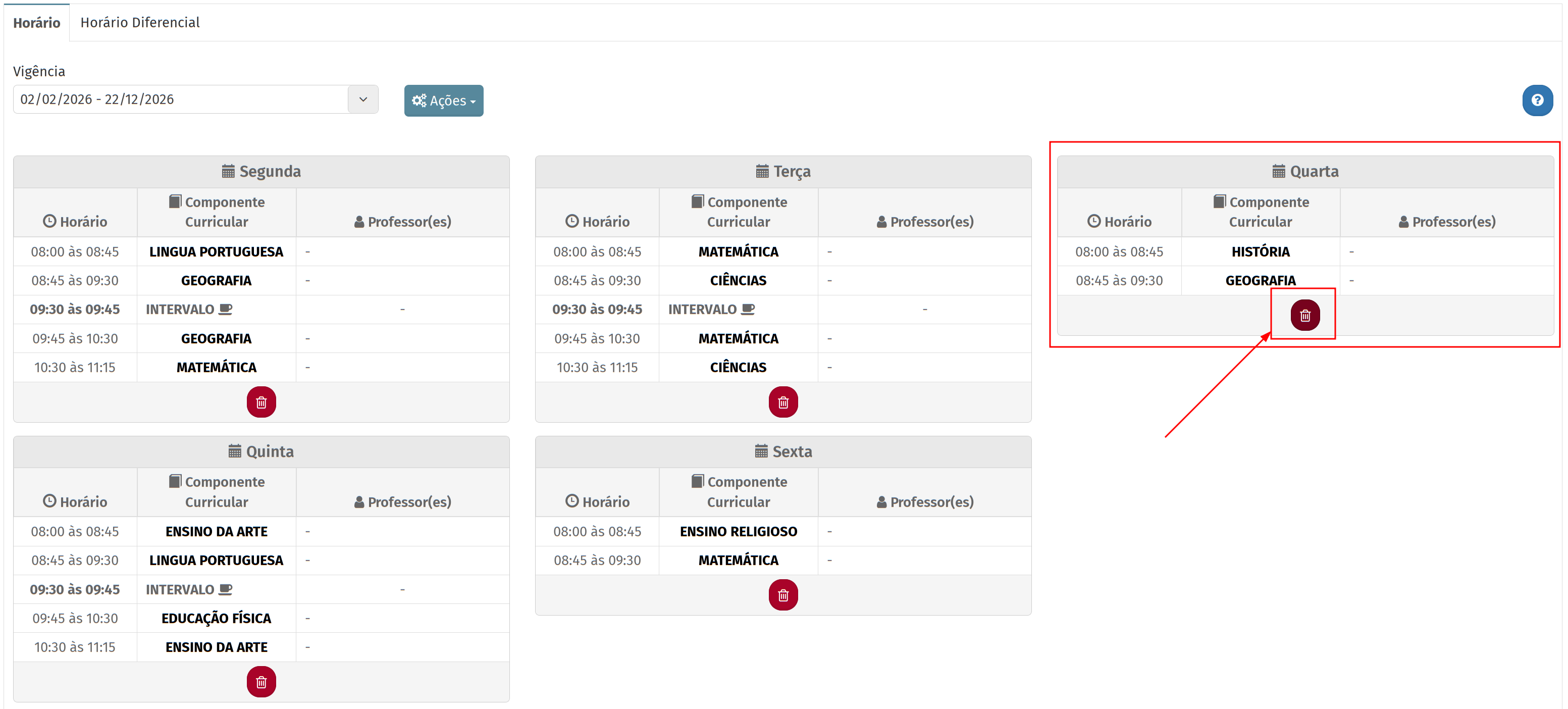
Task: Switch to Horário Diferencial tab
Action: coord(140,23)
